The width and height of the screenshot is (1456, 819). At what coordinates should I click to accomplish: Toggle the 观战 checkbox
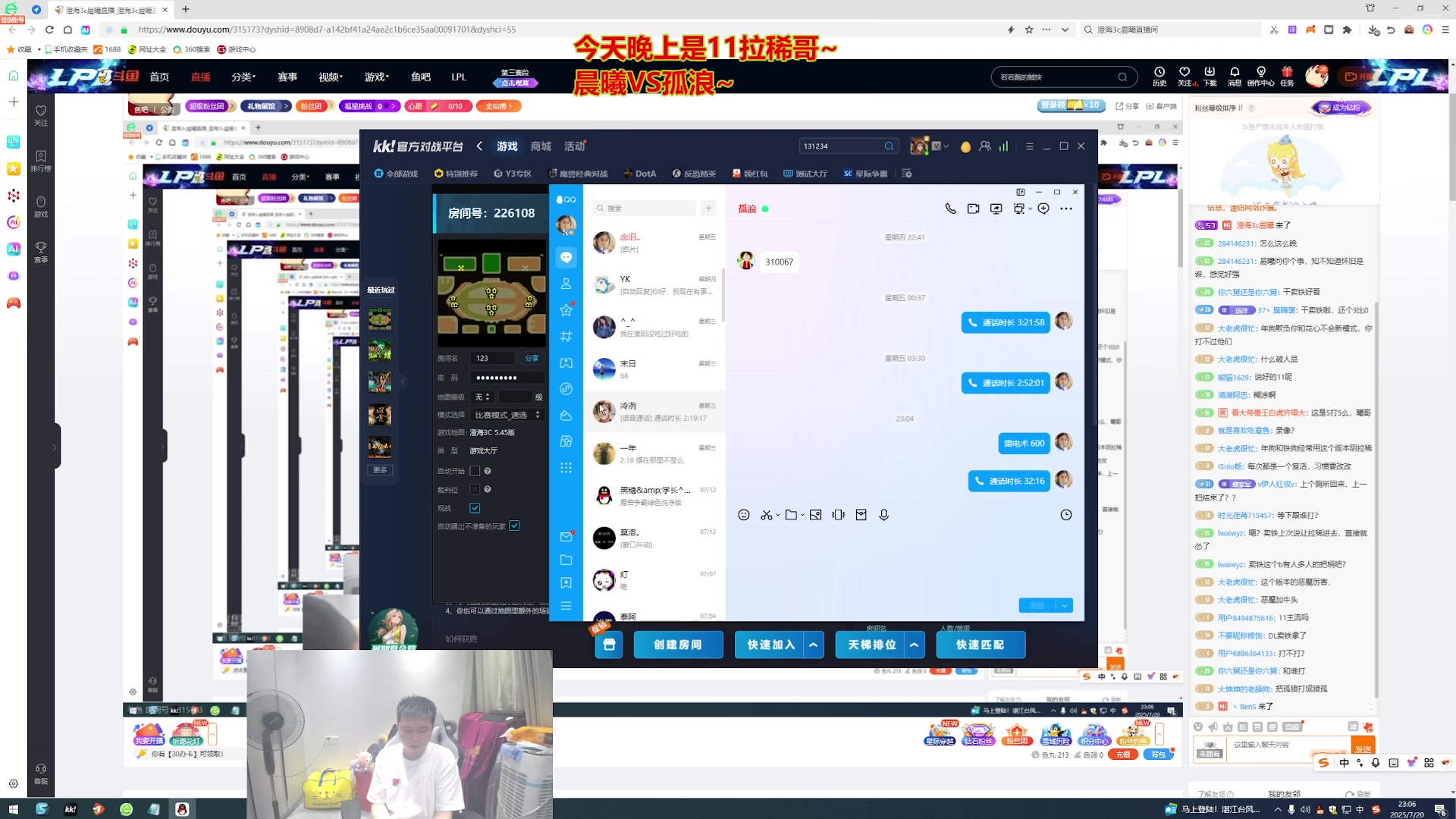[475, 508]
